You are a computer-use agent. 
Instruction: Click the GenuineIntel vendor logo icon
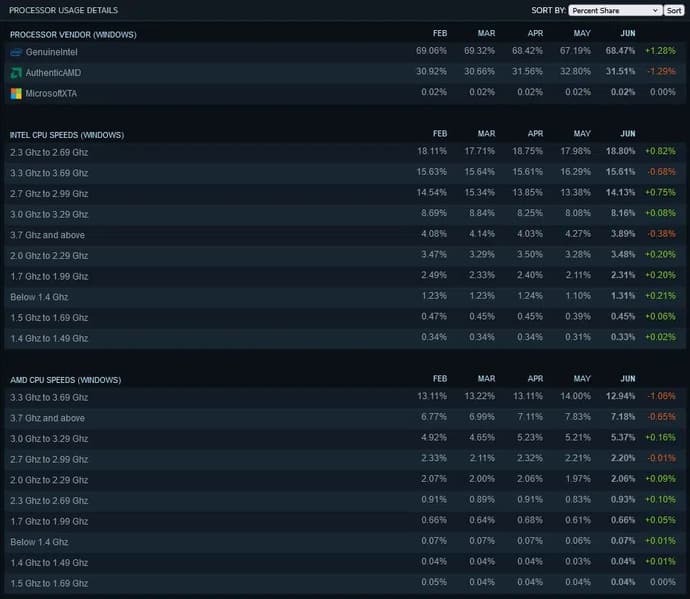[x=16, y=52]
